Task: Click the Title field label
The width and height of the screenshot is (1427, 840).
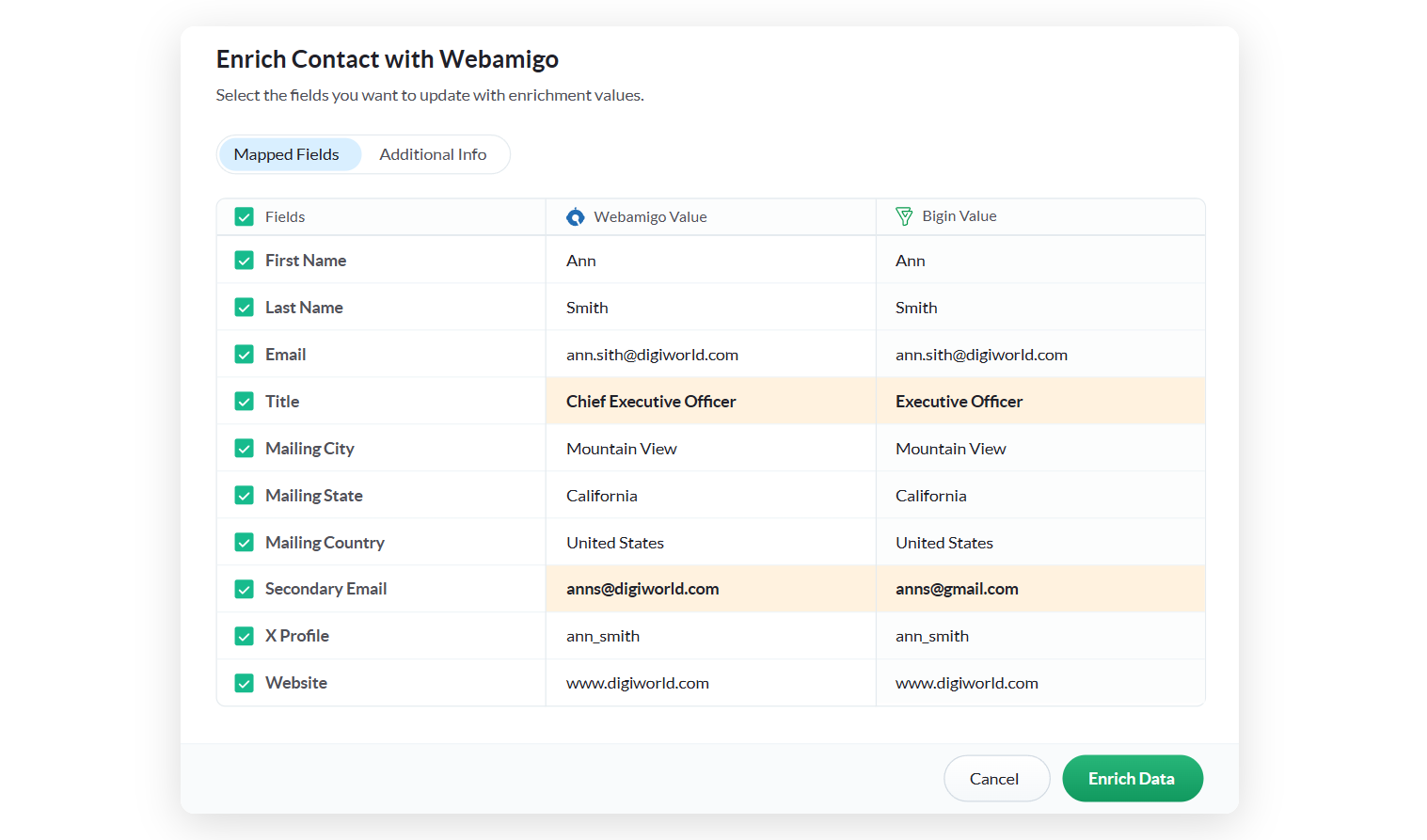Action: (x=282, y=402)
